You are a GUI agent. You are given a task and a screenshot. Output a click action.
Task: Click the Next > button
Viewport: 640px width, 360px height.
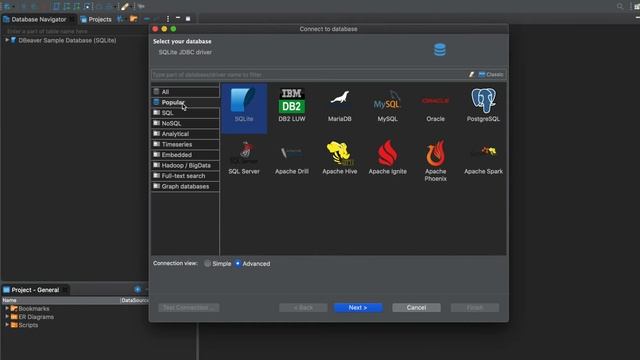(358, 307)
